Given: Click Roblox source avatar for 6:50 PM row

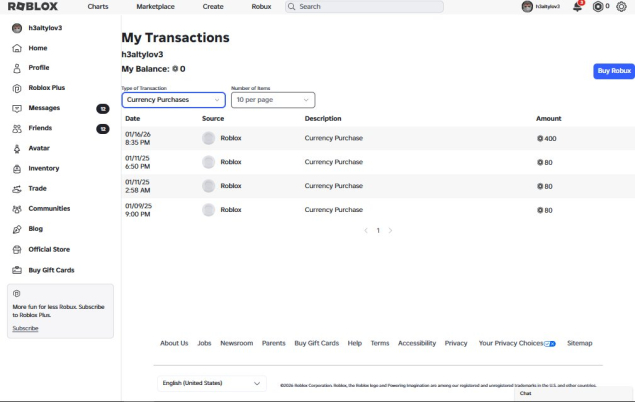Looking at the screenshot, I should [x=209, y=162].
